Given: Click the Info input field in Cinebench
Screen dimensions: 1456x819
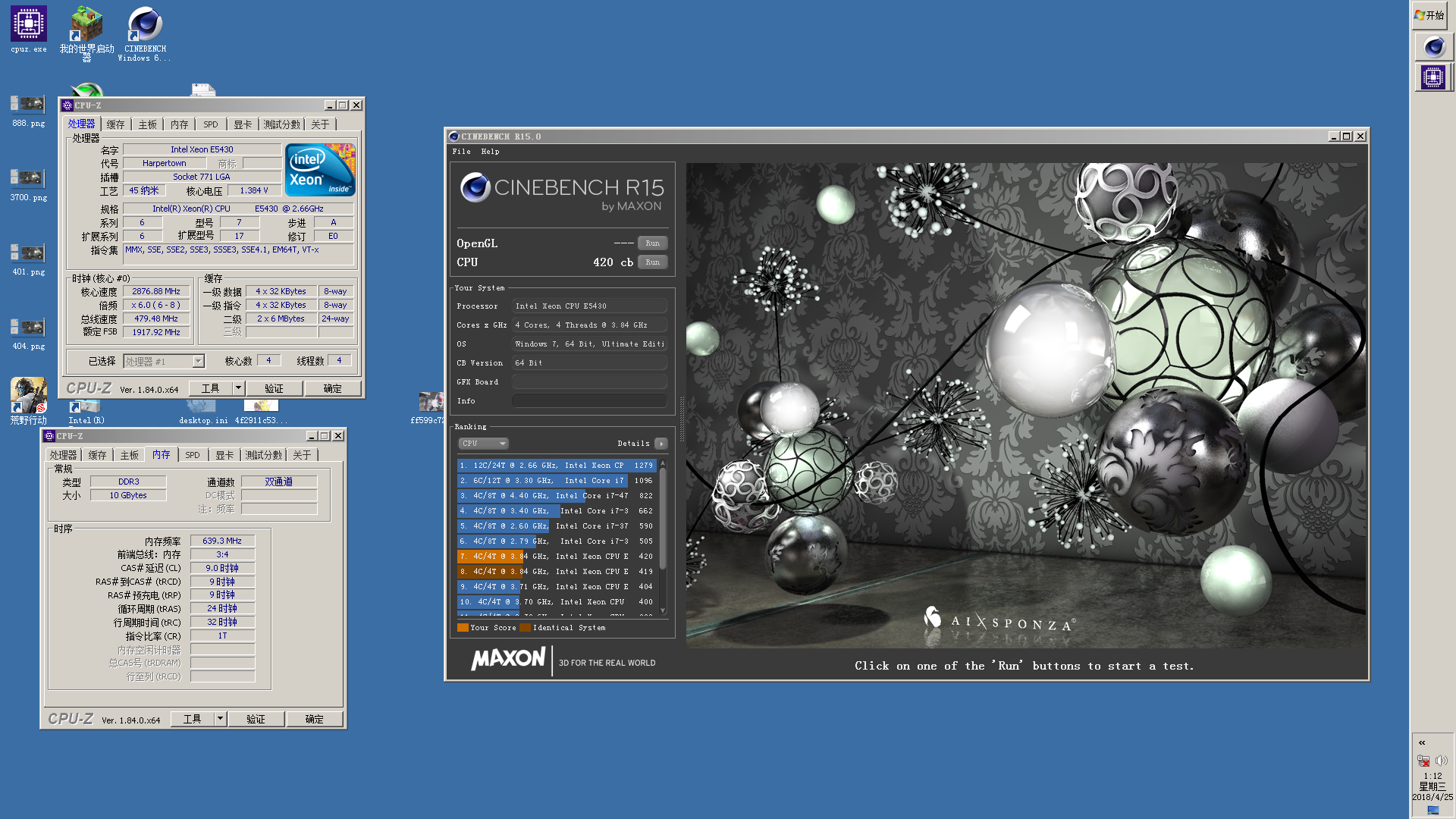Looking at the screenshot, I should pos(589,401).
